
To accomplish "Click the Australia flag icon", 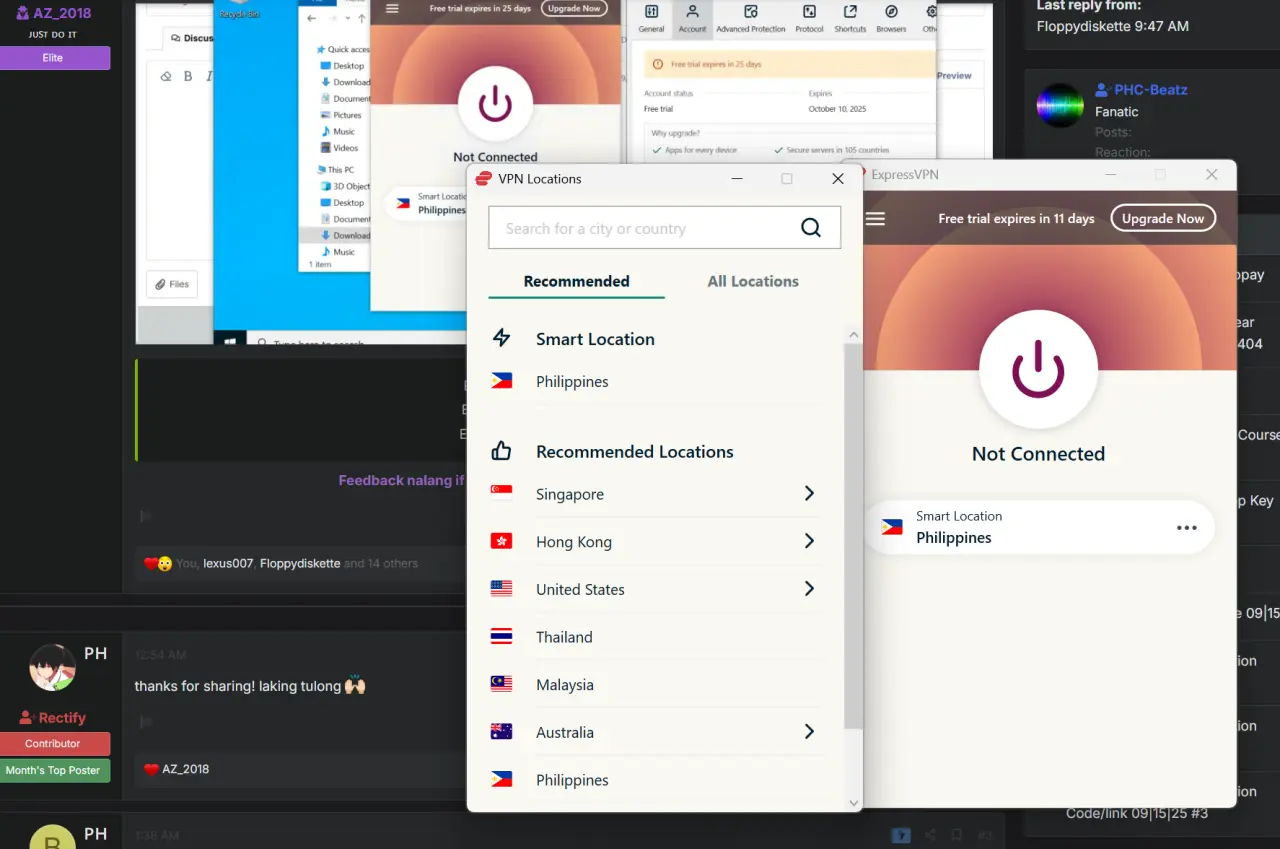I will click(502, 732).
